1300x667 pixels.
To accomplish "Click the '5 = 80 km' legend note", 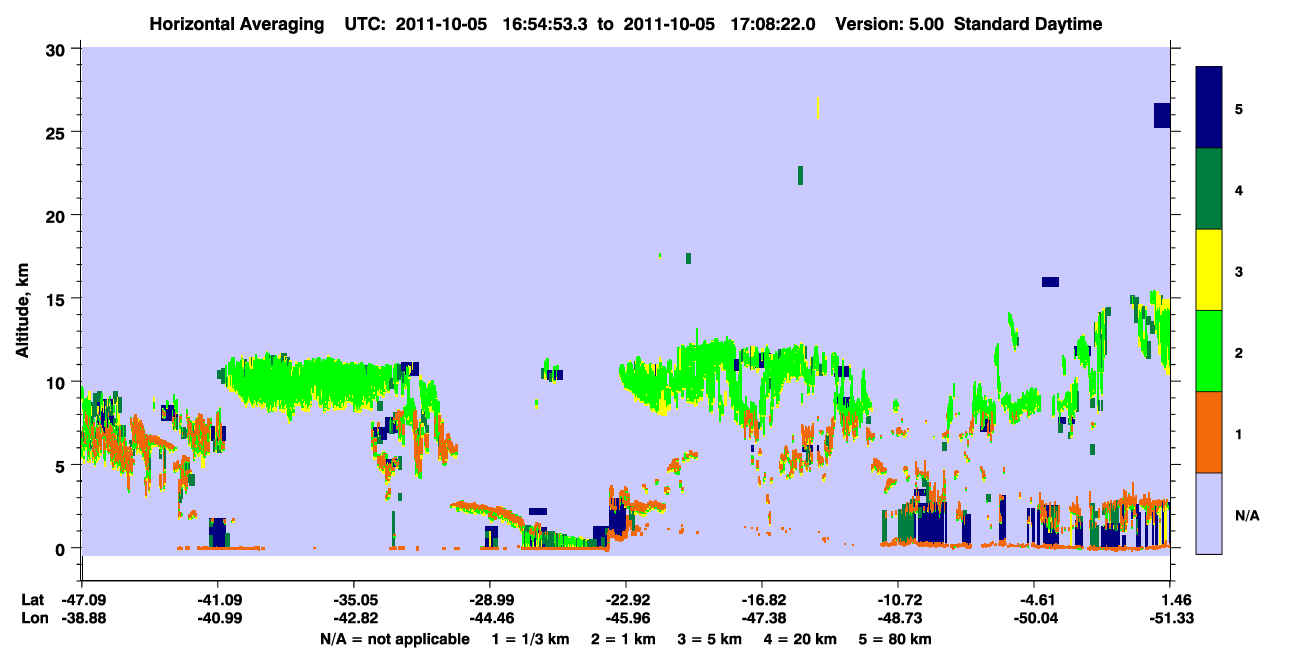I will point(896,639).
